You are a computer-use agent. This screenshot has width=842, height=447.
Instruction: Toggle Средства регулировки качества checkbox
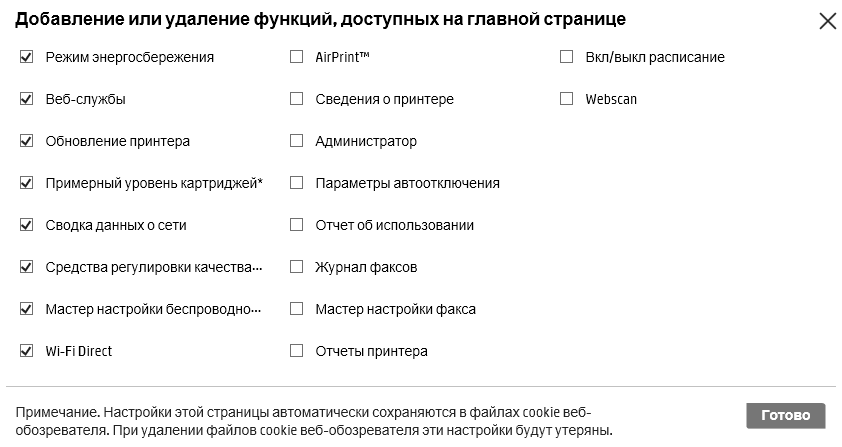coord(27,267)
